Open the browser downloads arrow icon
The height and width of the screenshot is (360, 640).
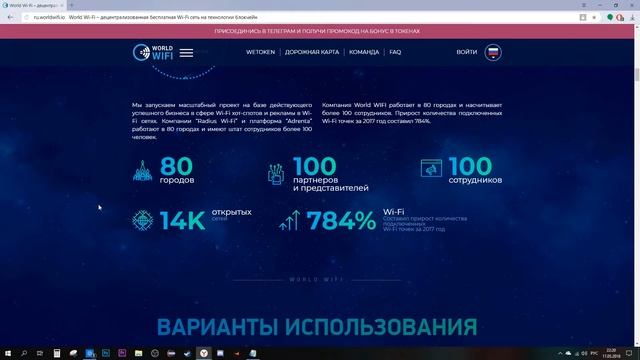pos(632,17)
